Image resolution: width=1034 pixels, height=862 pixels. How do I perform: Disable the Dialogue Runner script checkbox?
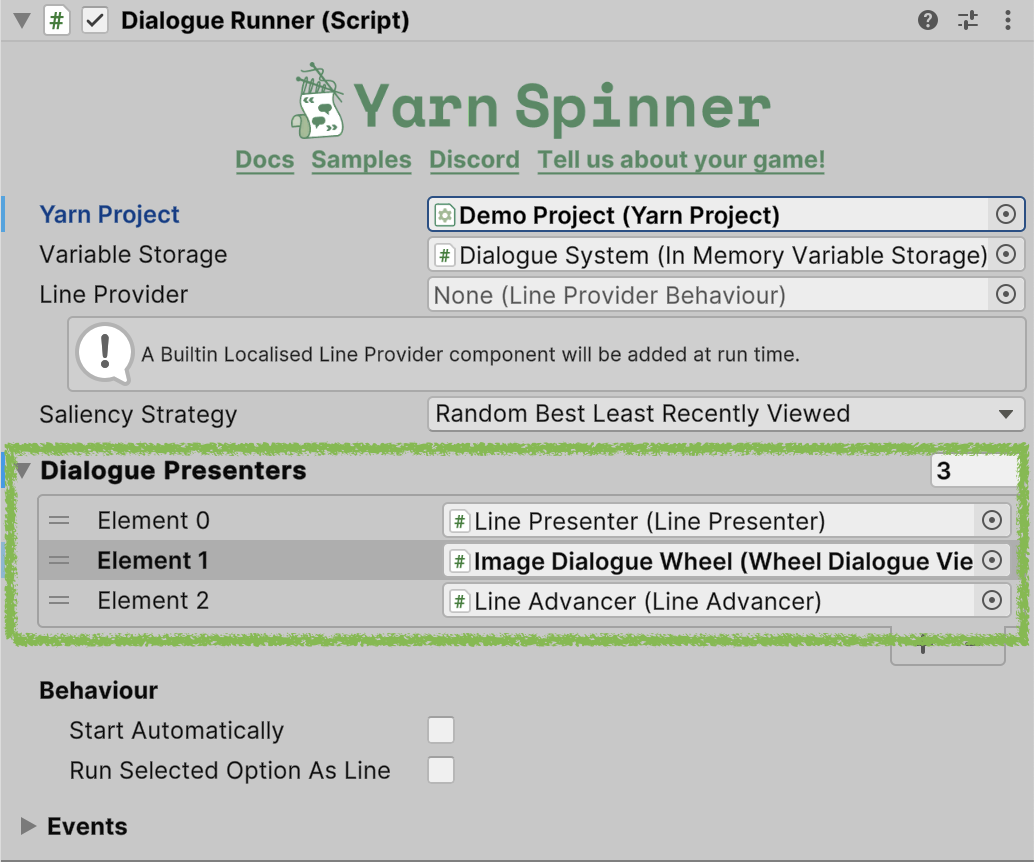pyautogui.click(x=95, y=20)
